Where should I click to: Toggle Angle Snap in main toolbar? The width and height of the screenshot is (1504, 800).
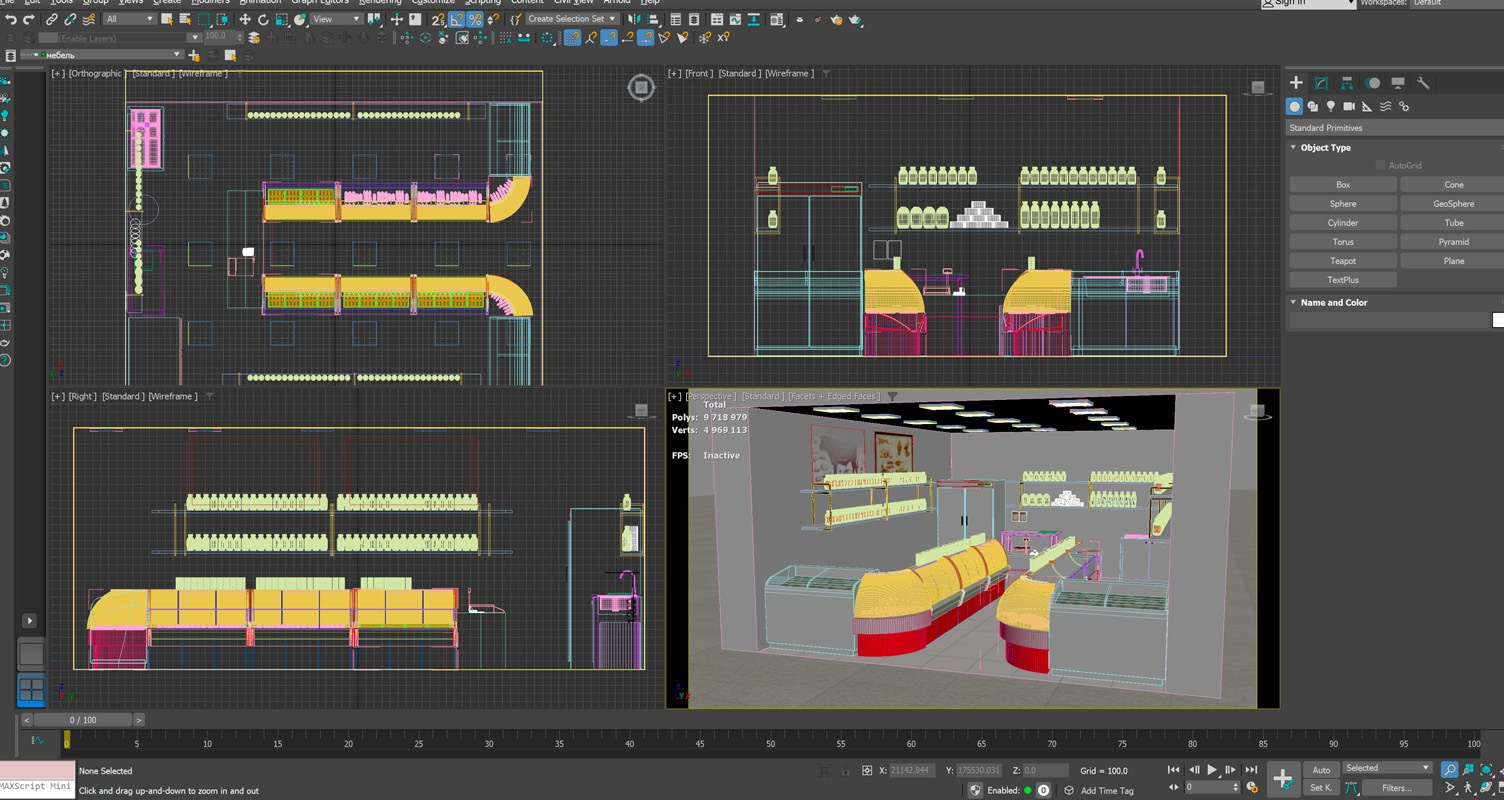click(x=456, y=19)
